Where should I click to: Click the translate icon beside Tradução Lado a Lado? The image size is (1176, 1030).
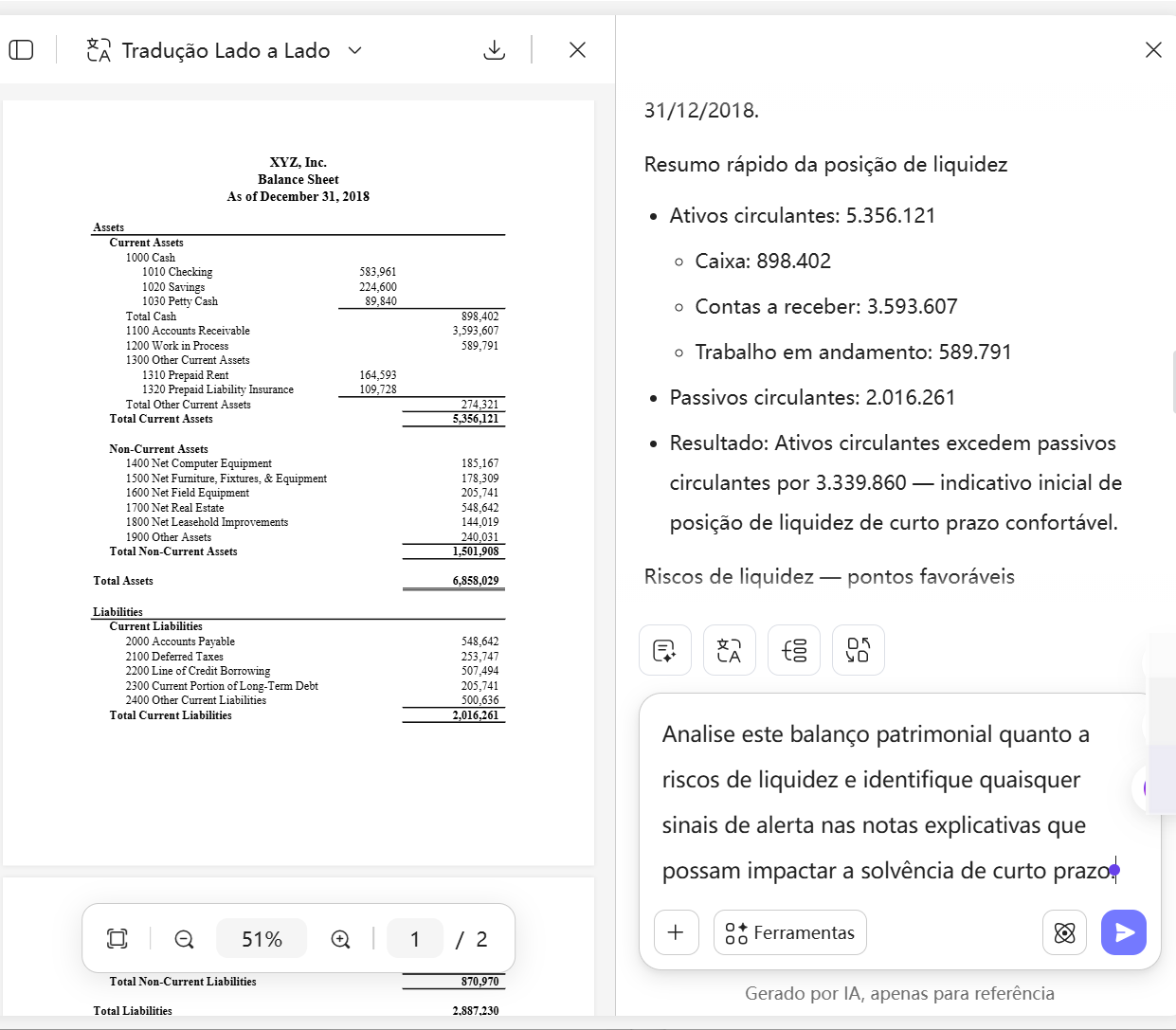tap(98, 50)
